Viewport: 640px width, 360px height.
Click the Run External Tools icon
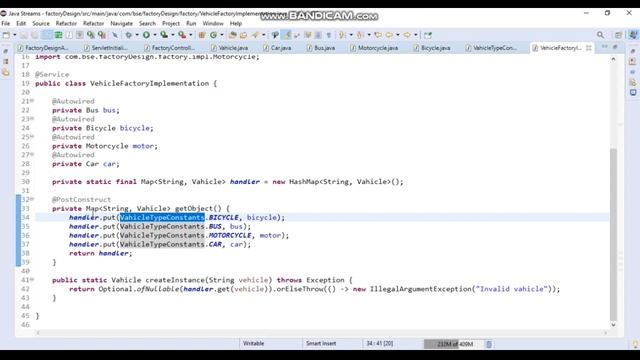click(182, 35)
